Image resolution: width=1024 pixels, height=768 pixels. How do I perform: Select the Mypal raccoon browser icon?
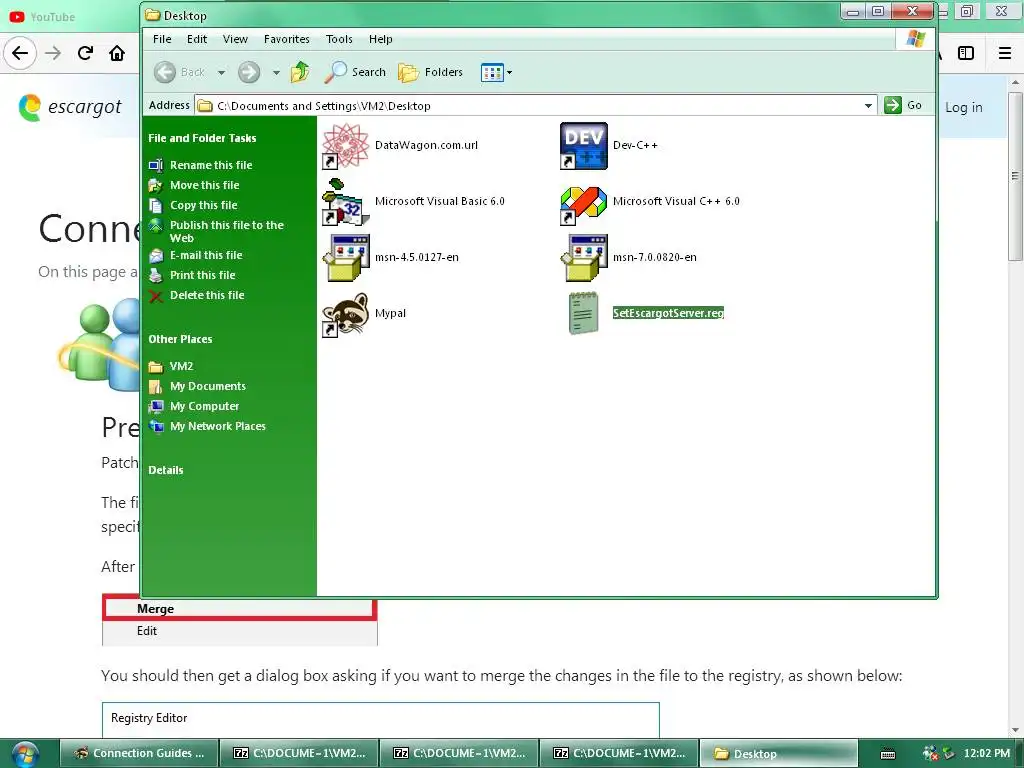coord(346,314)
